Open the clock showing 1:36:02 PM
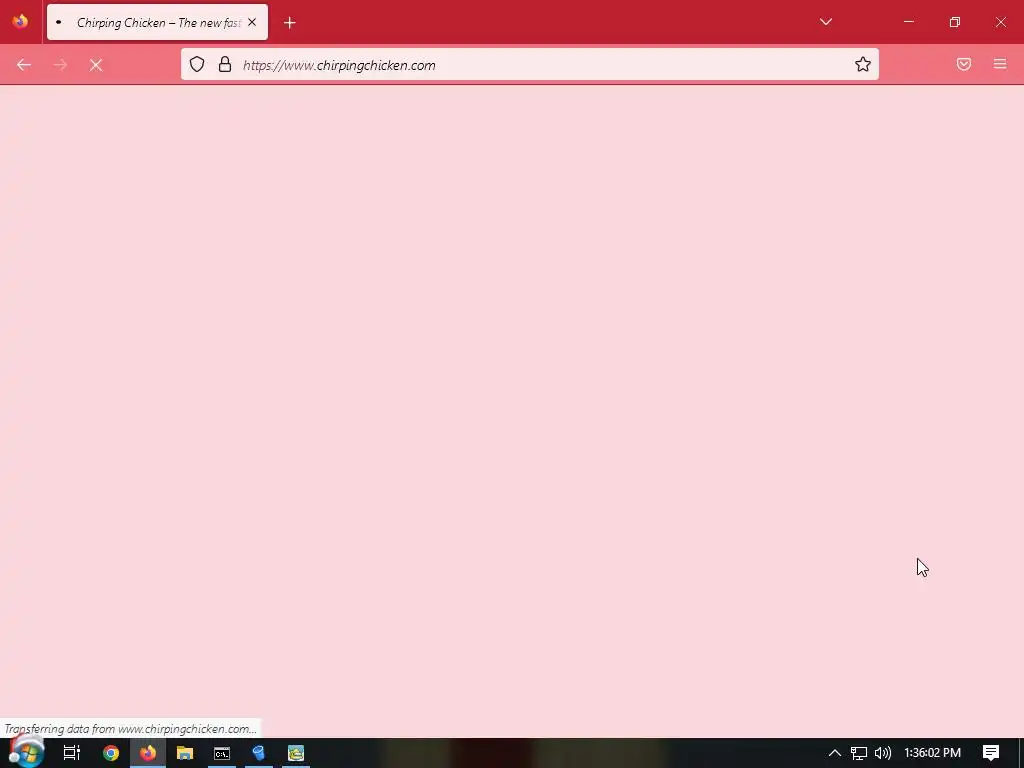Viewport: 1024px width, 768px height. [x=932, y=753]
